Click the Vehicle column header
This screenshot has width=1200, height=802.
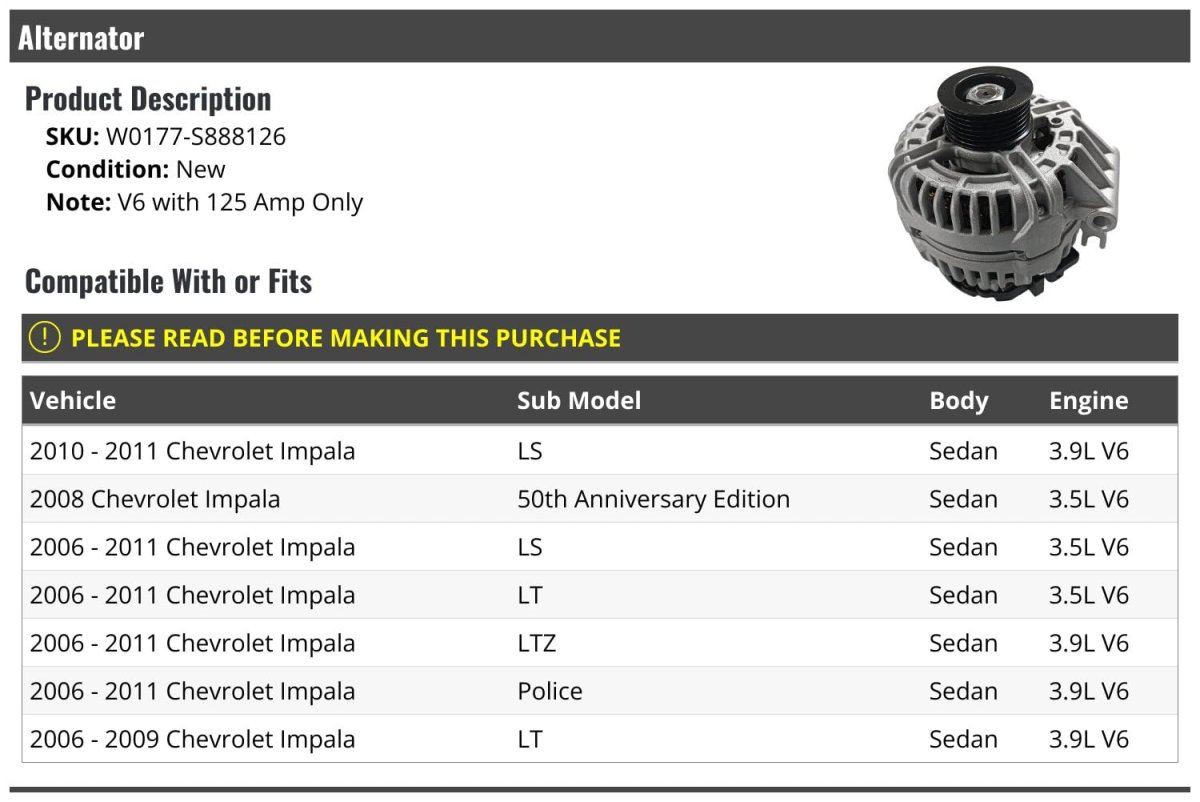point(73,401)
